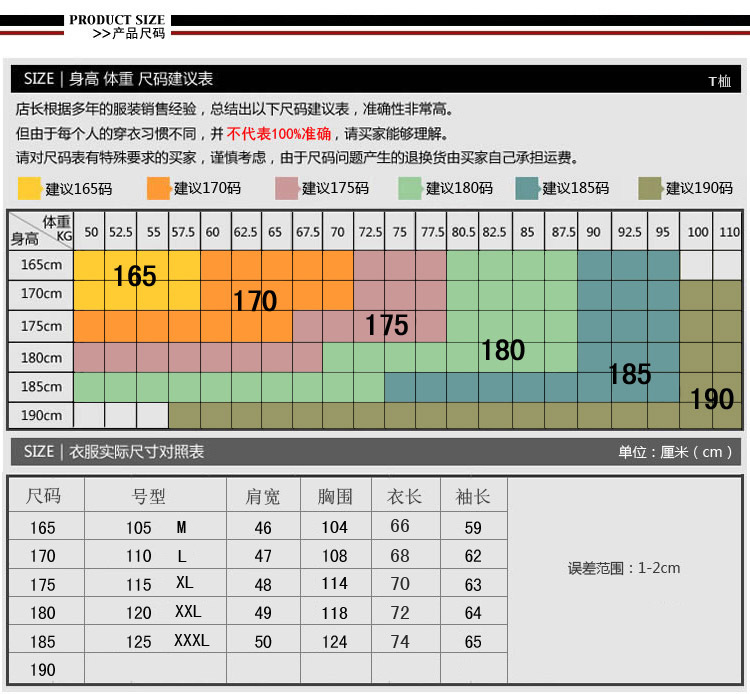Click the large 175 label in the chart

386,325
